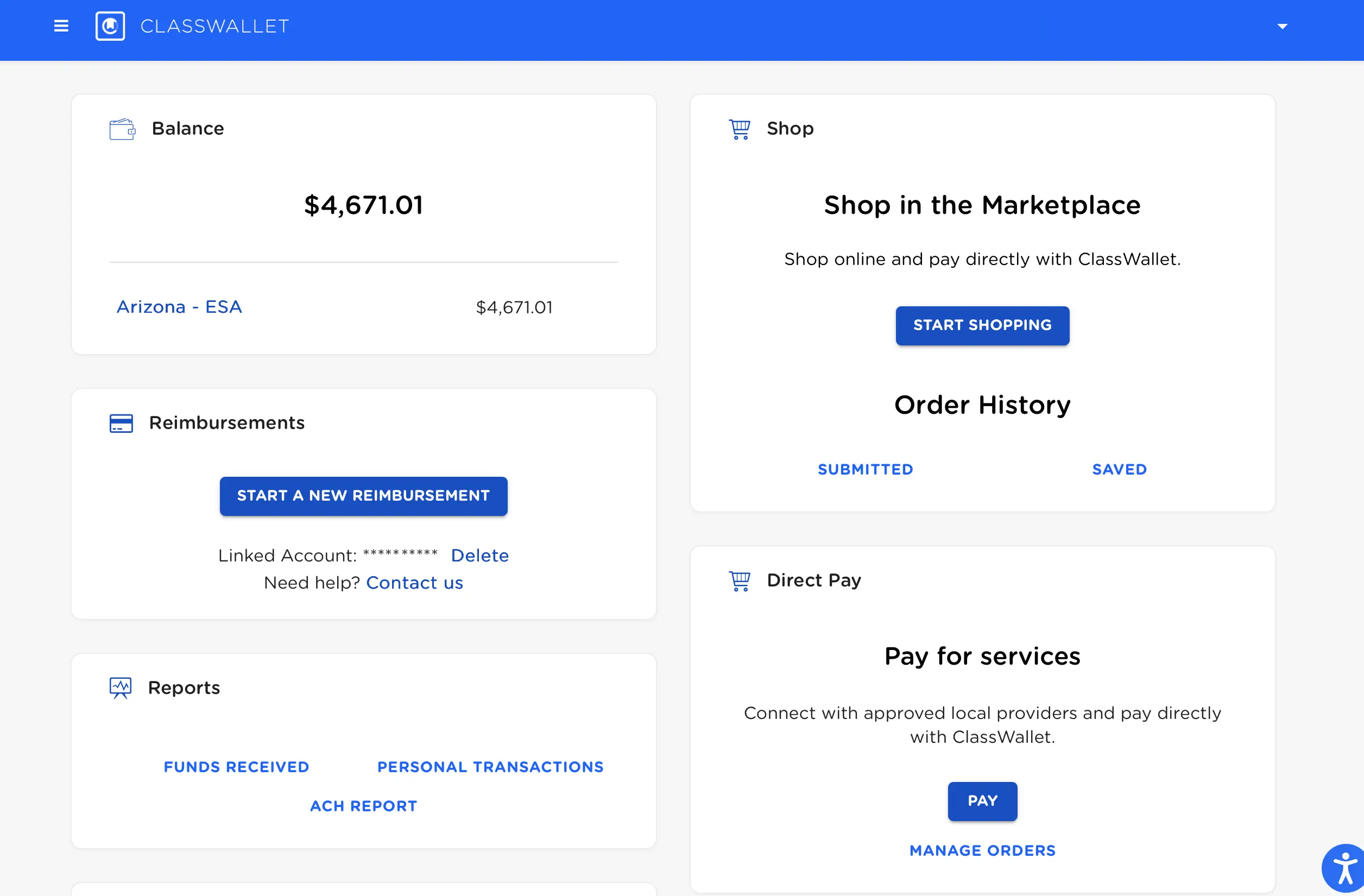This screenshot has width=1364, height=896.
Task: Click the Contact us link
Action: click(x=414, y=583)
